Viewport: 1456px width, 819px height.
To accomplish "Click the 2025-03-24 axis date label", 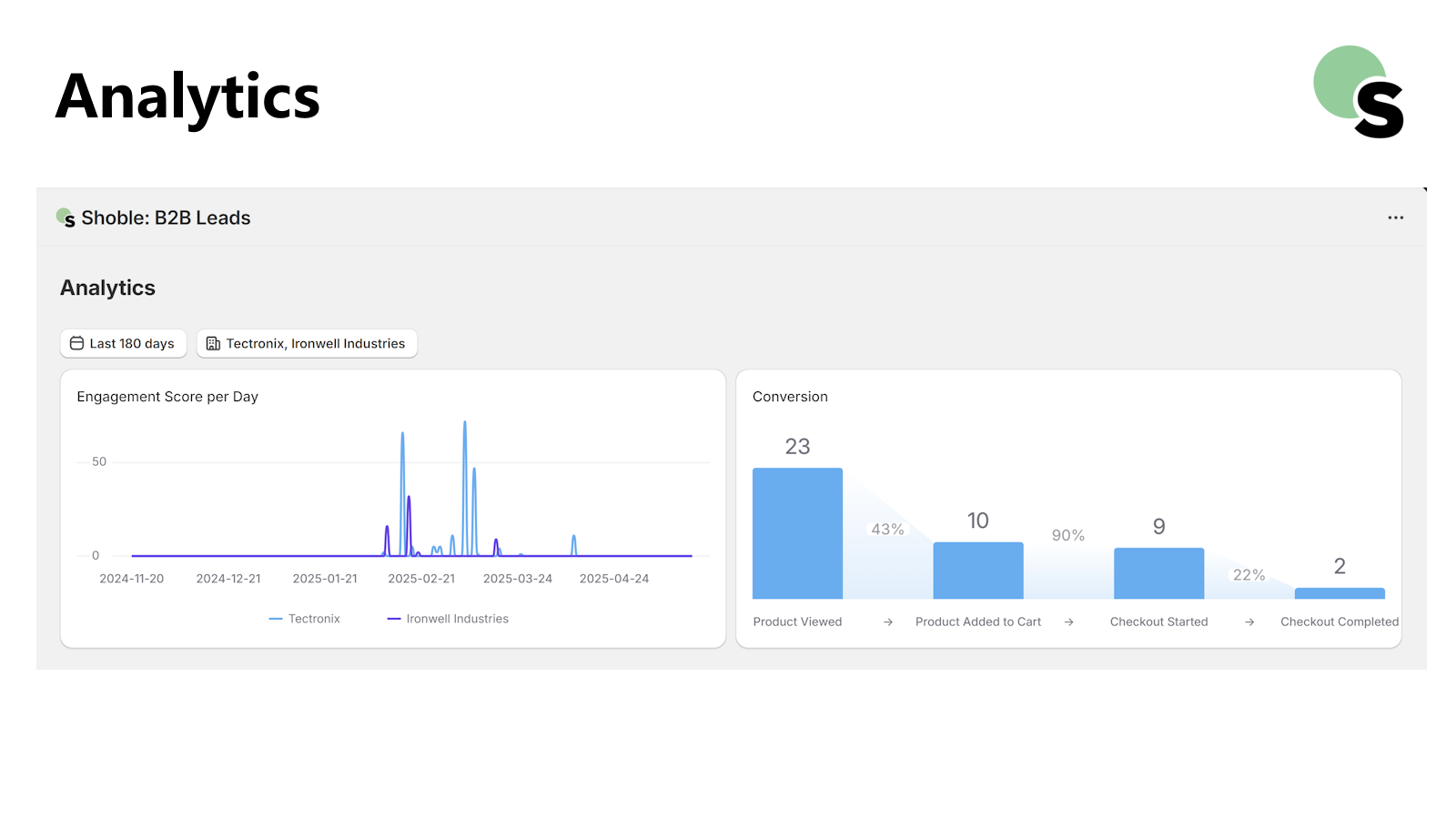I will (518, 579).
